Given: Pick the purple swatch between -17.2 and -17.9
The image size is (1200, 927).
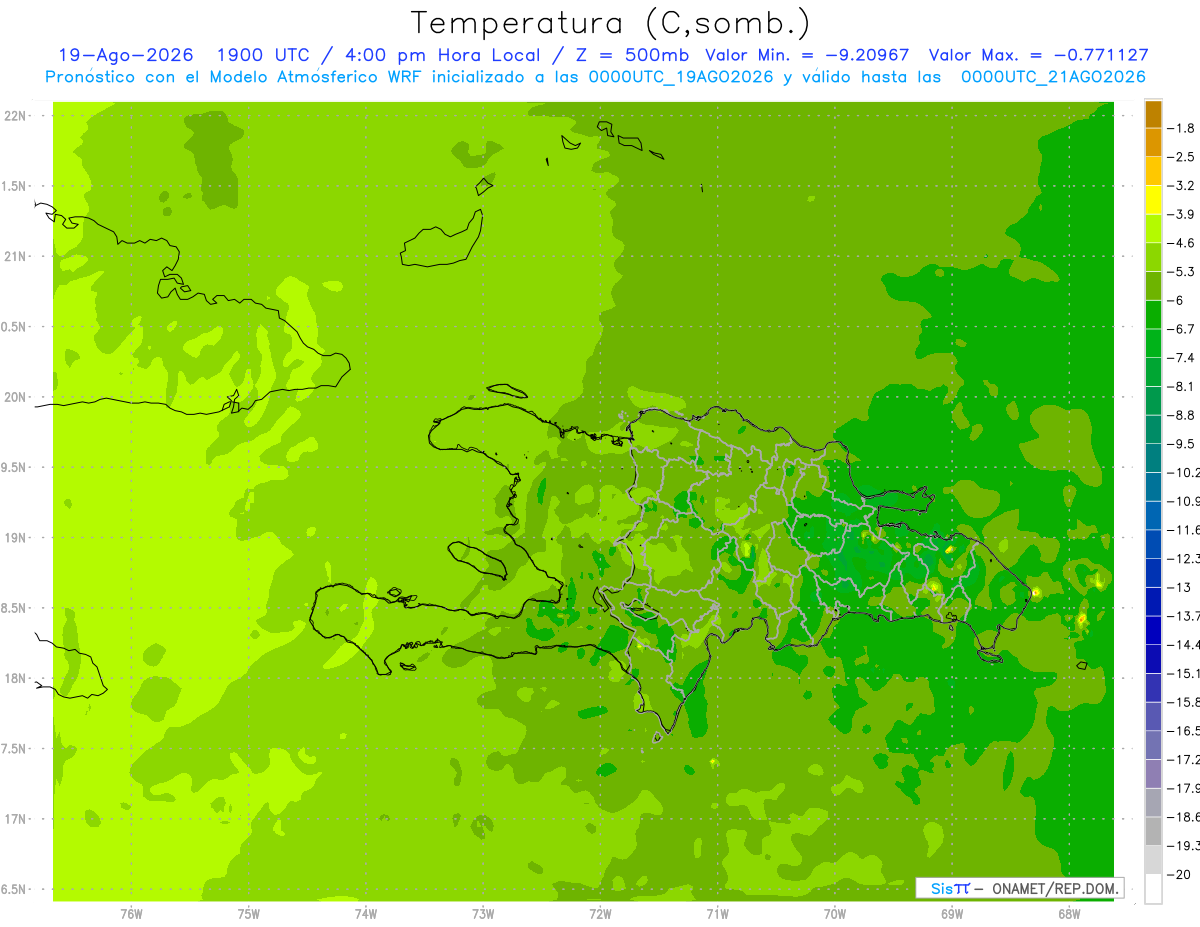Looking at the screenshot, I should point(1153,774).
